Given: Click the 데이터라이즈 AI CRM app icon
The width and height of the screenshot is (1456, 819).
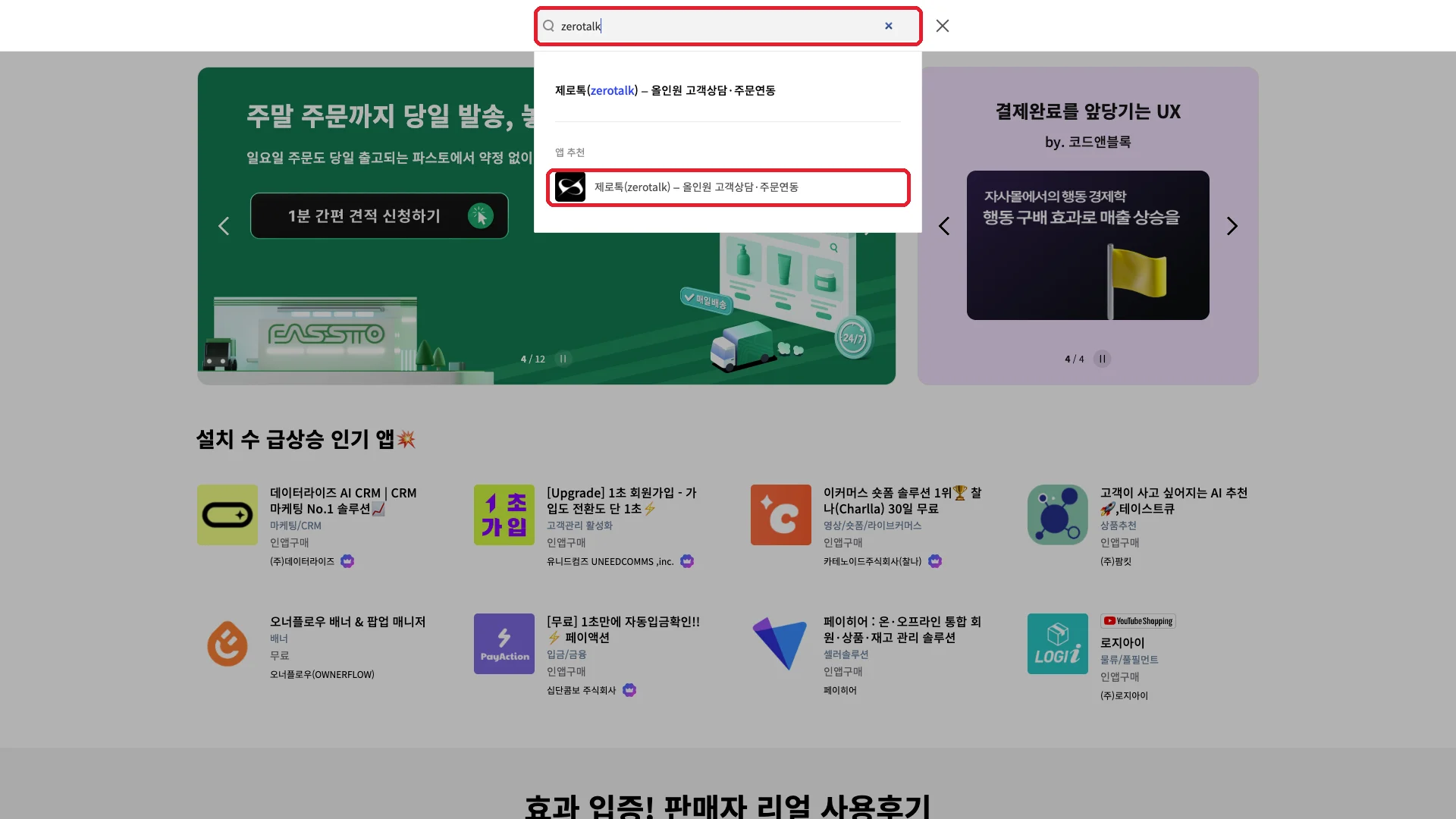Looking at the screenshot, I should (x=227, y=515).
